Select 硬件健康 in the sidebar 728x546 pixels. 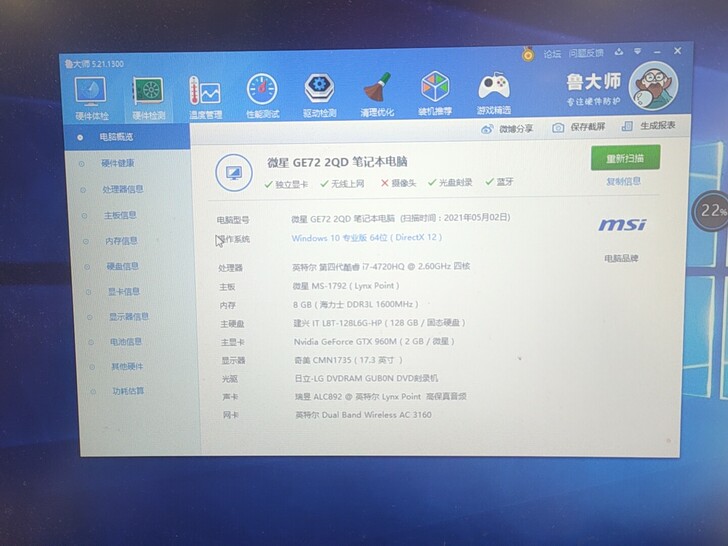pyautogui.click(x=118, y=163)
